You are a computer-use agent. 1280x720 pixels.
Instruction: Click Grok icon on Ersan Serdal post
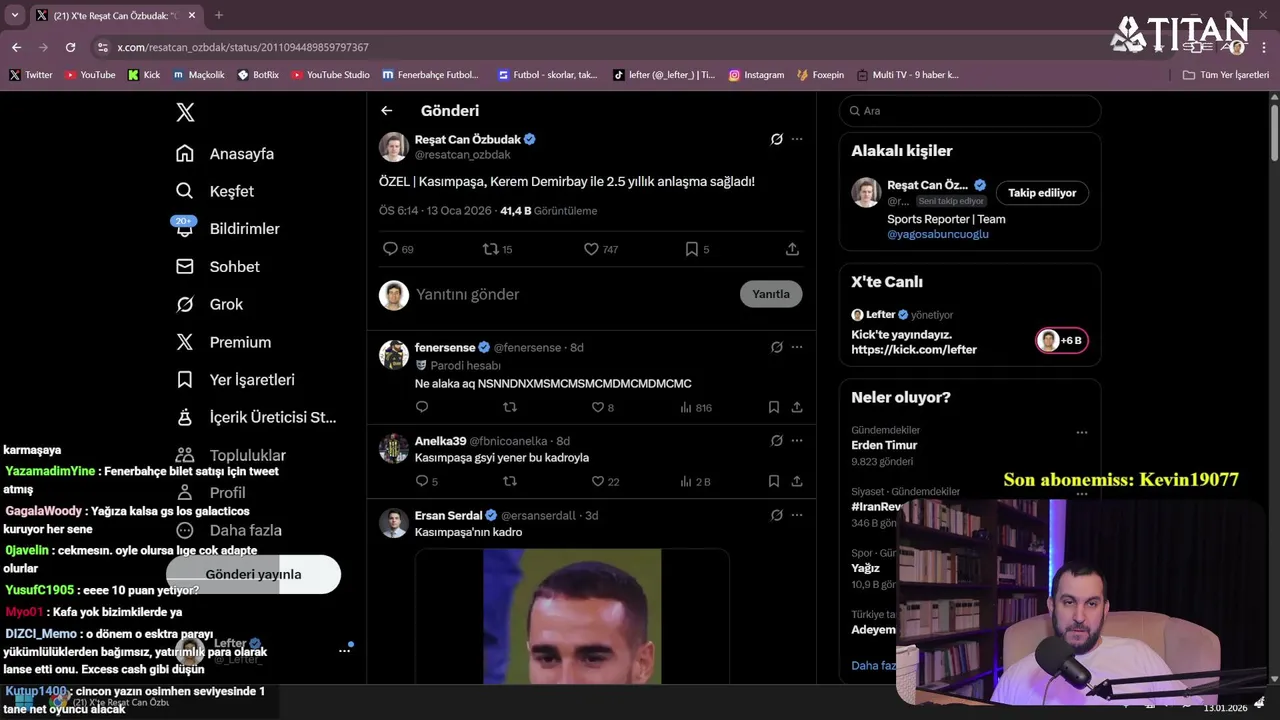tap(776, 515)
